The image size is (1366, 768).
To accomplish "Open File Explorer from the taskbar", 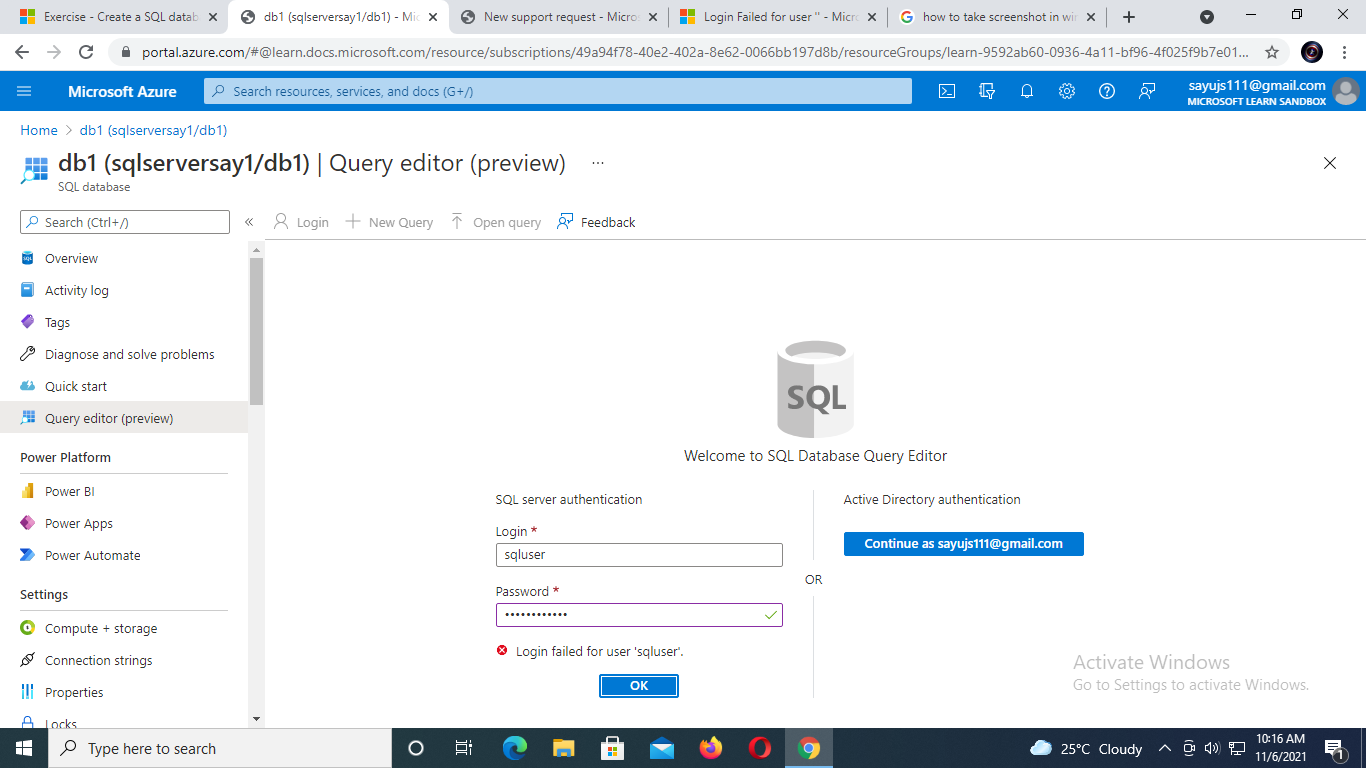I will [x=564, y=748].
